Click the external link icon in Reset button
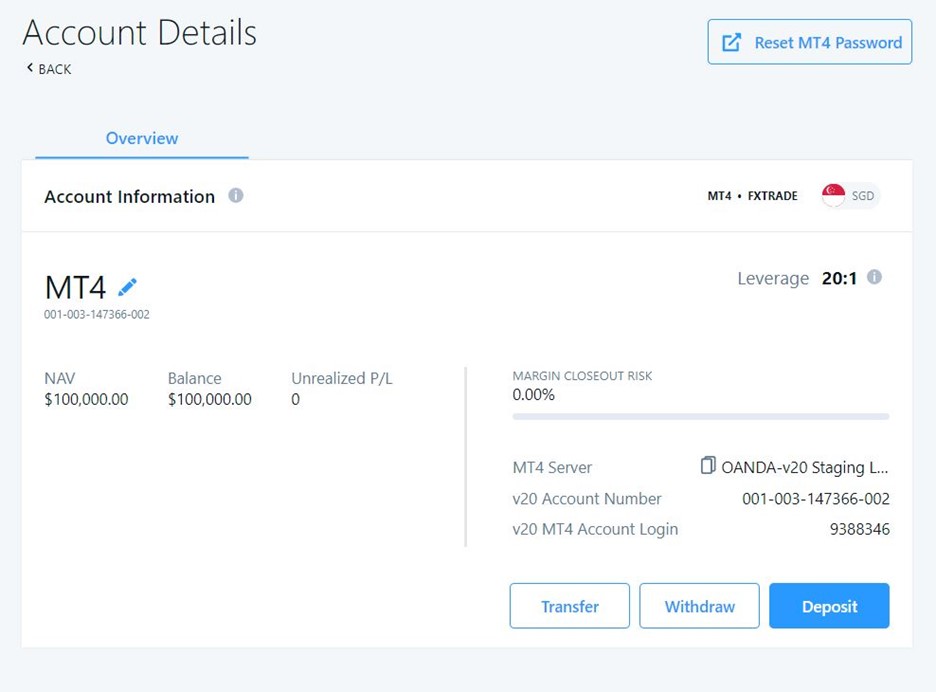 (x=732, y=43)
